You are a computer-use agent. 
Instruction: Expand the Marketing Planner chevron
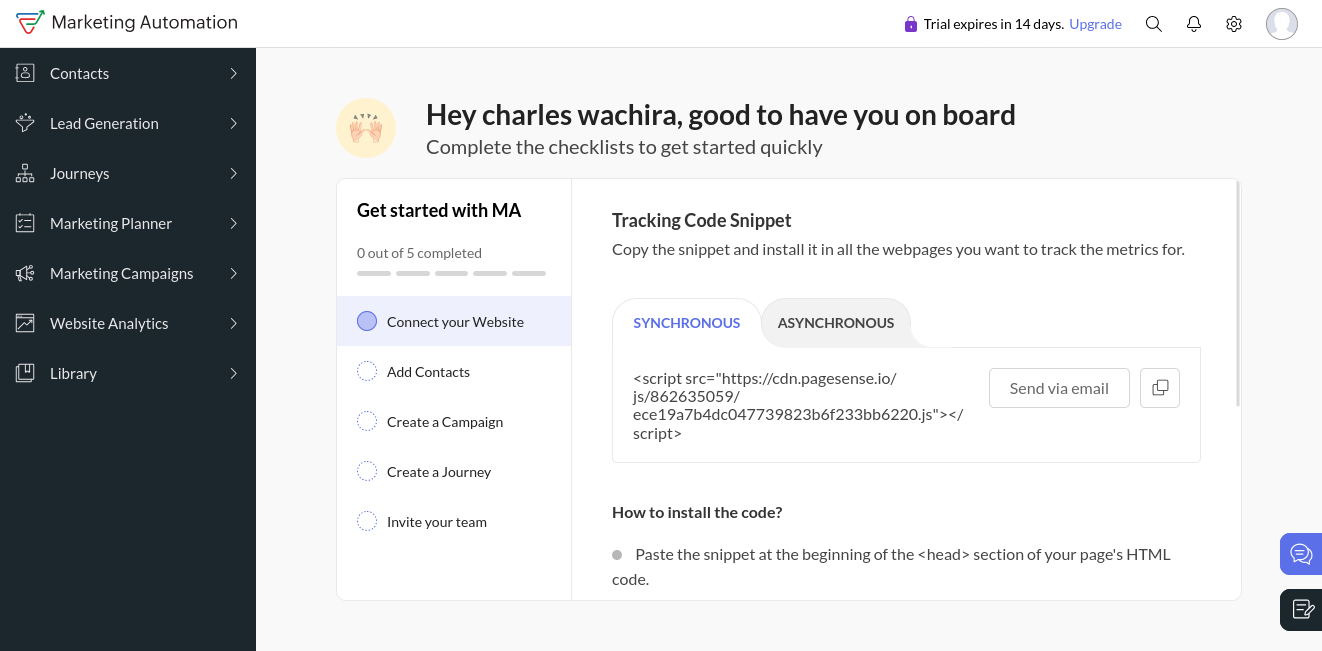point(233,223)
